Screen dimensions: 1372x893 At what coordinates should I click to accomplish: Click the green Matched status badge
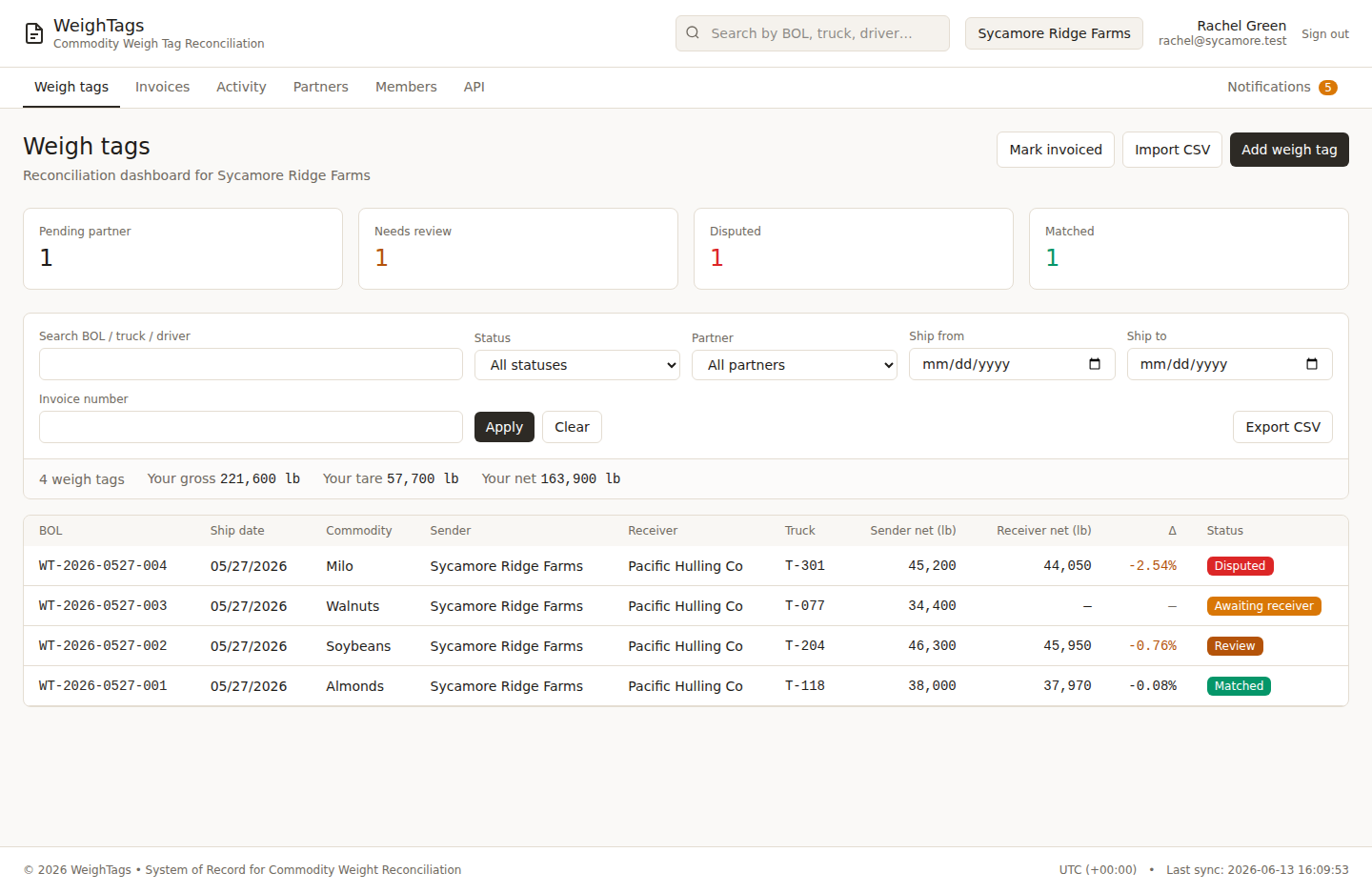[1239, 686]
